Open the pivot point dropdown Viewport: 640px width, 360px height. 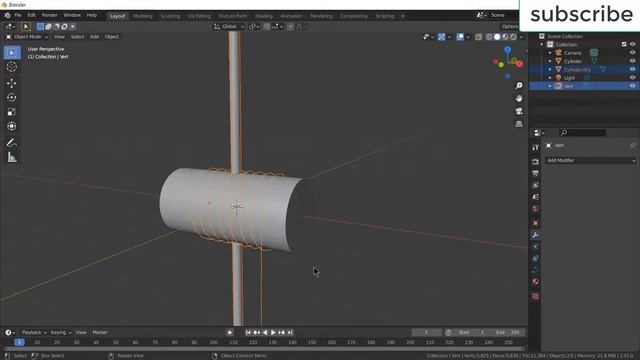click(x=254, y=27)
